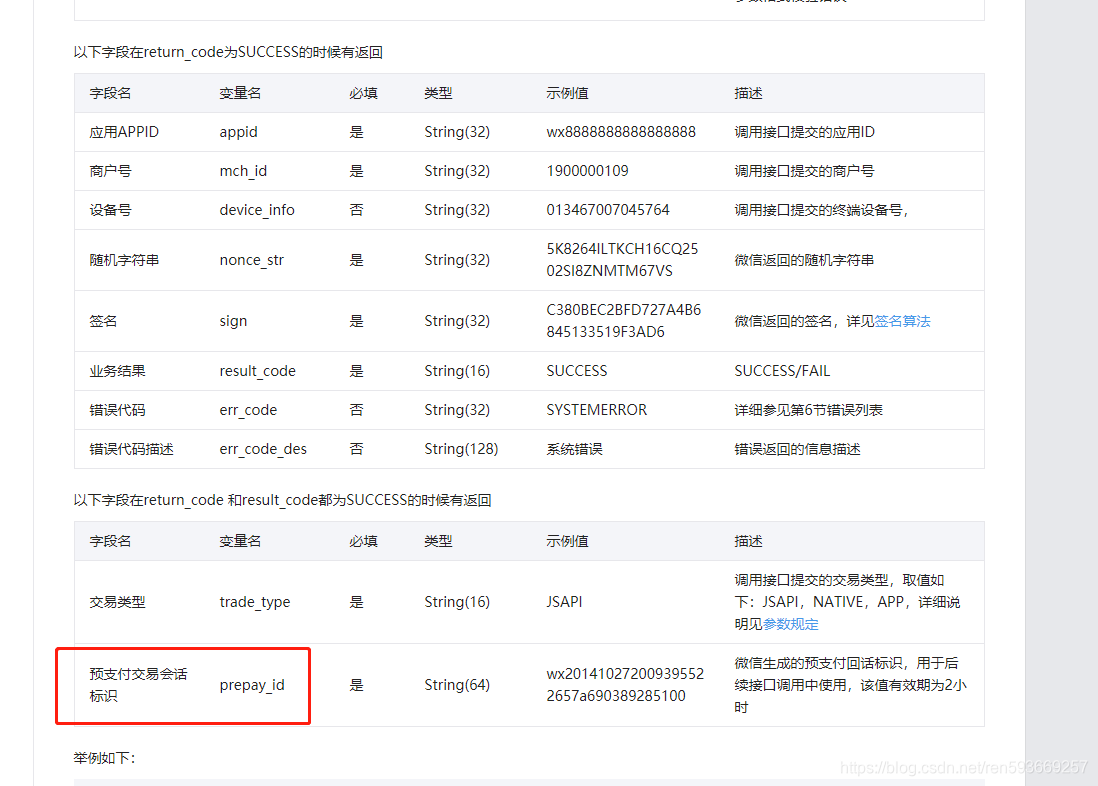Viewport: 1098px width, 786px height.
Task: Click the prepay_id example value wx2014102720093955
Action: click(x=625, y=684)
